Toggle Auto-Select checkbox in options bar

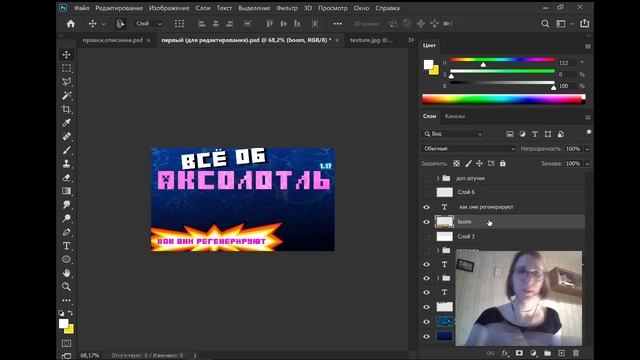pyautogui.click(x=120, y=24)
